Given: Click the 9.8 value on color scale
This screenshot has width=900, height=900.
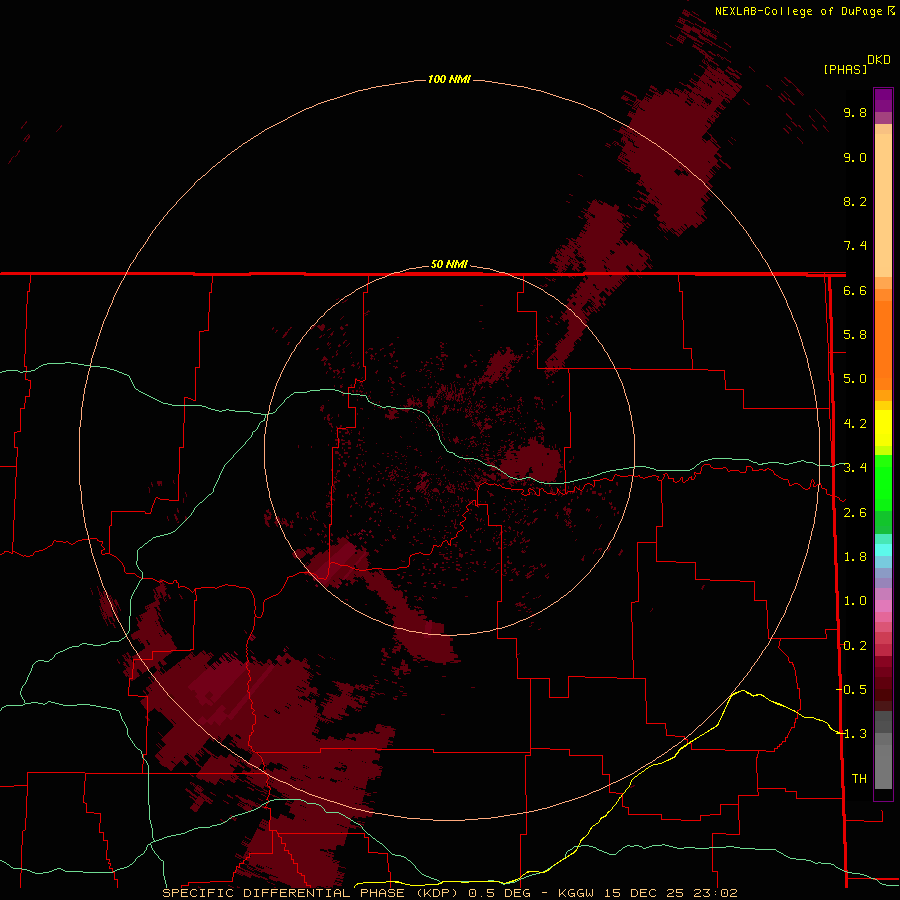Looking at the screenshot, I should 855,113.
